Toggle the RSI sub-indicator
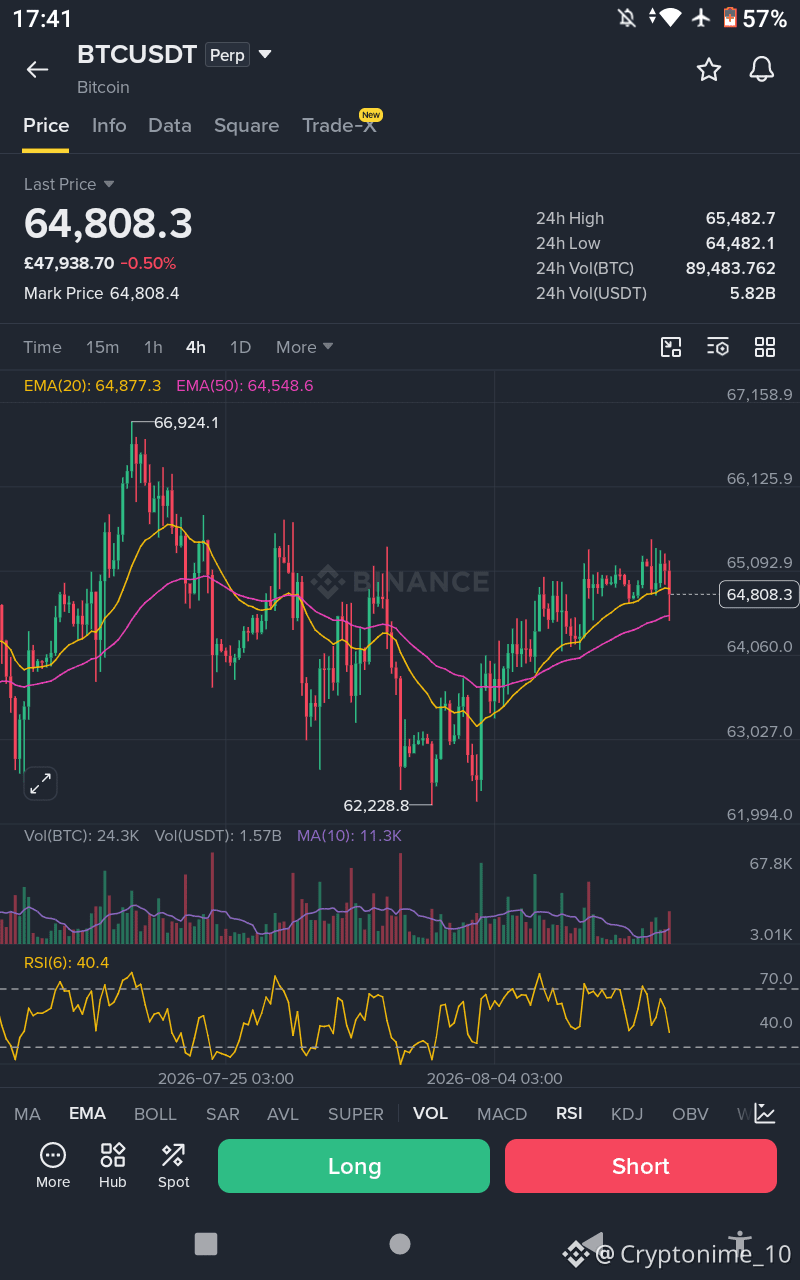Image resolution: width=800 pixels, height=1280 pixels. click(569, 1114)
